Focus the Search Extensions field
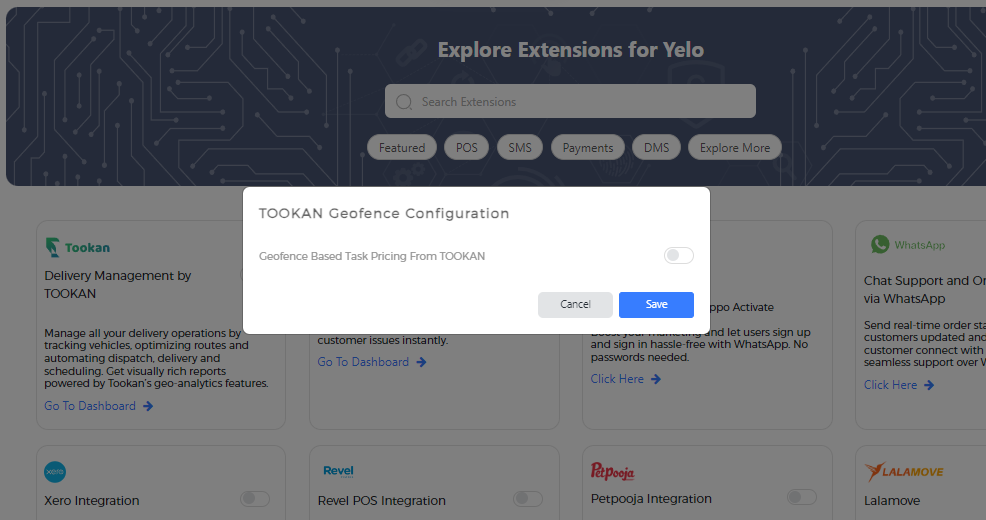986x520 pixels. [570, 101]
